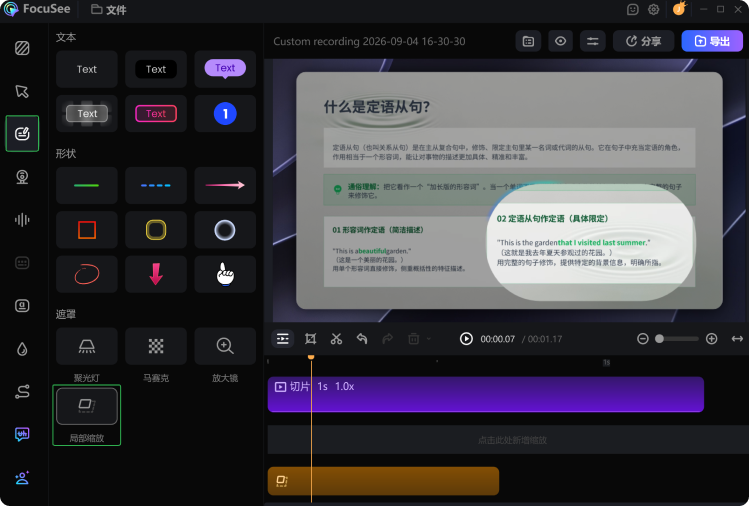The height and width of the screenshot is (506, 749).
Task: Insert the red square shape
Action: pos(86,230)
